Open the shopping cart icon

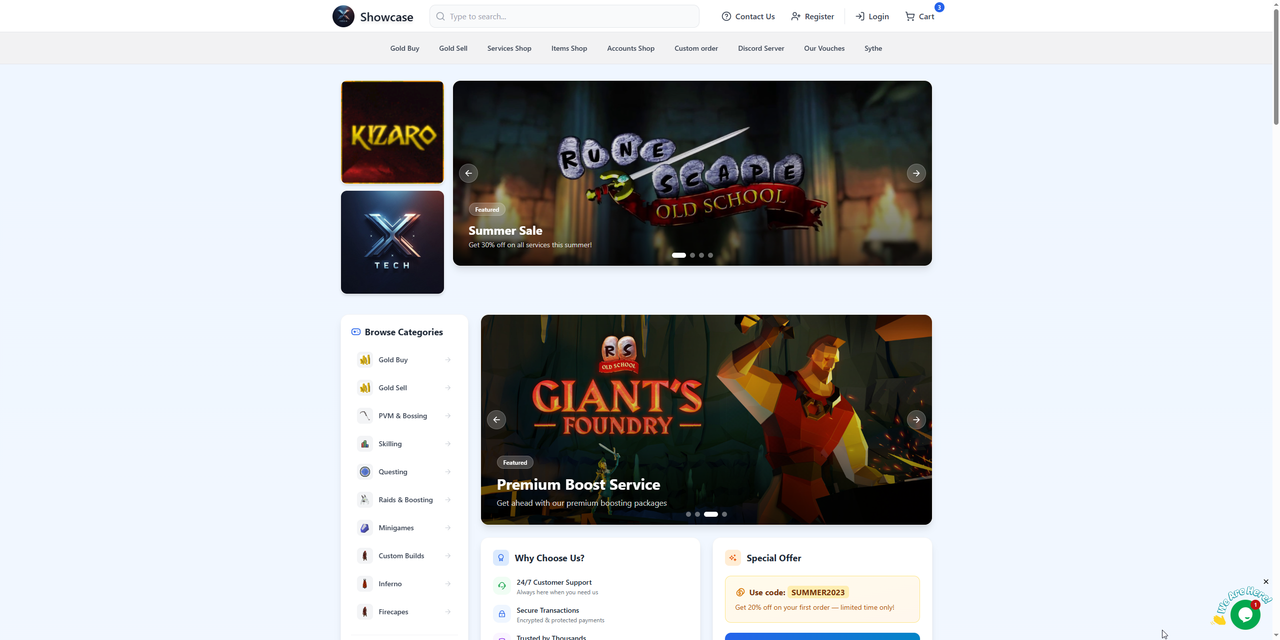point(910,16)
